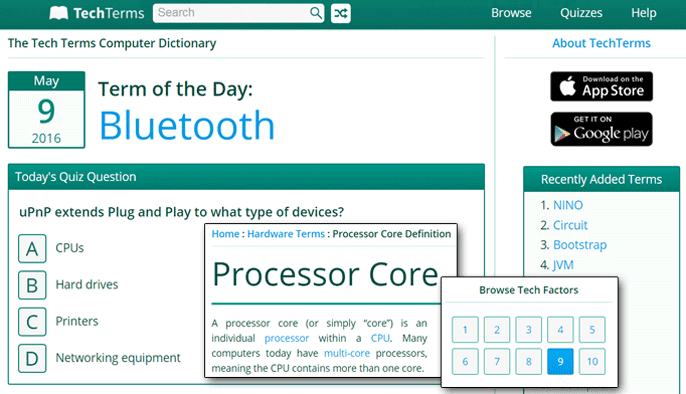686x394 pixels.
Task: Click the Recently Added Terms header
Action: coord(602,179)
